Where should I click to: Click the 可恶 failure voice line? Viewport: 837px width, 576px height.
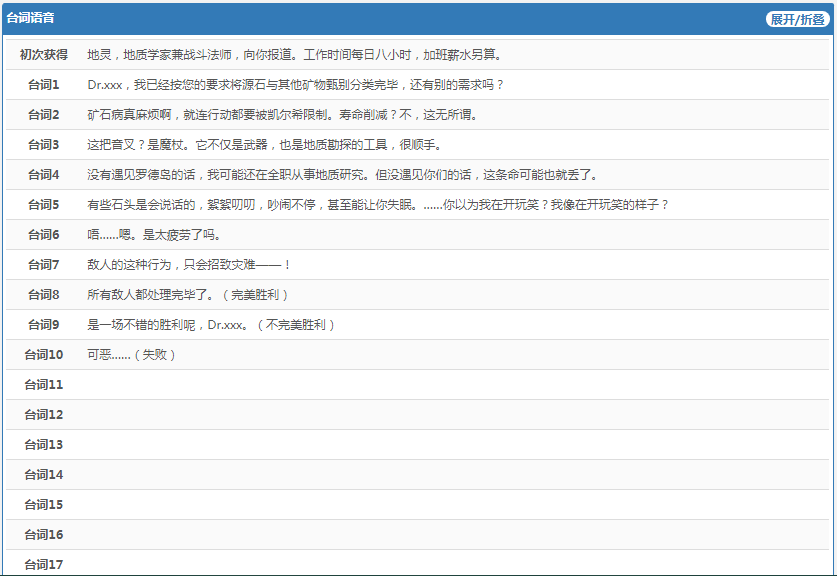click(131, 355)
